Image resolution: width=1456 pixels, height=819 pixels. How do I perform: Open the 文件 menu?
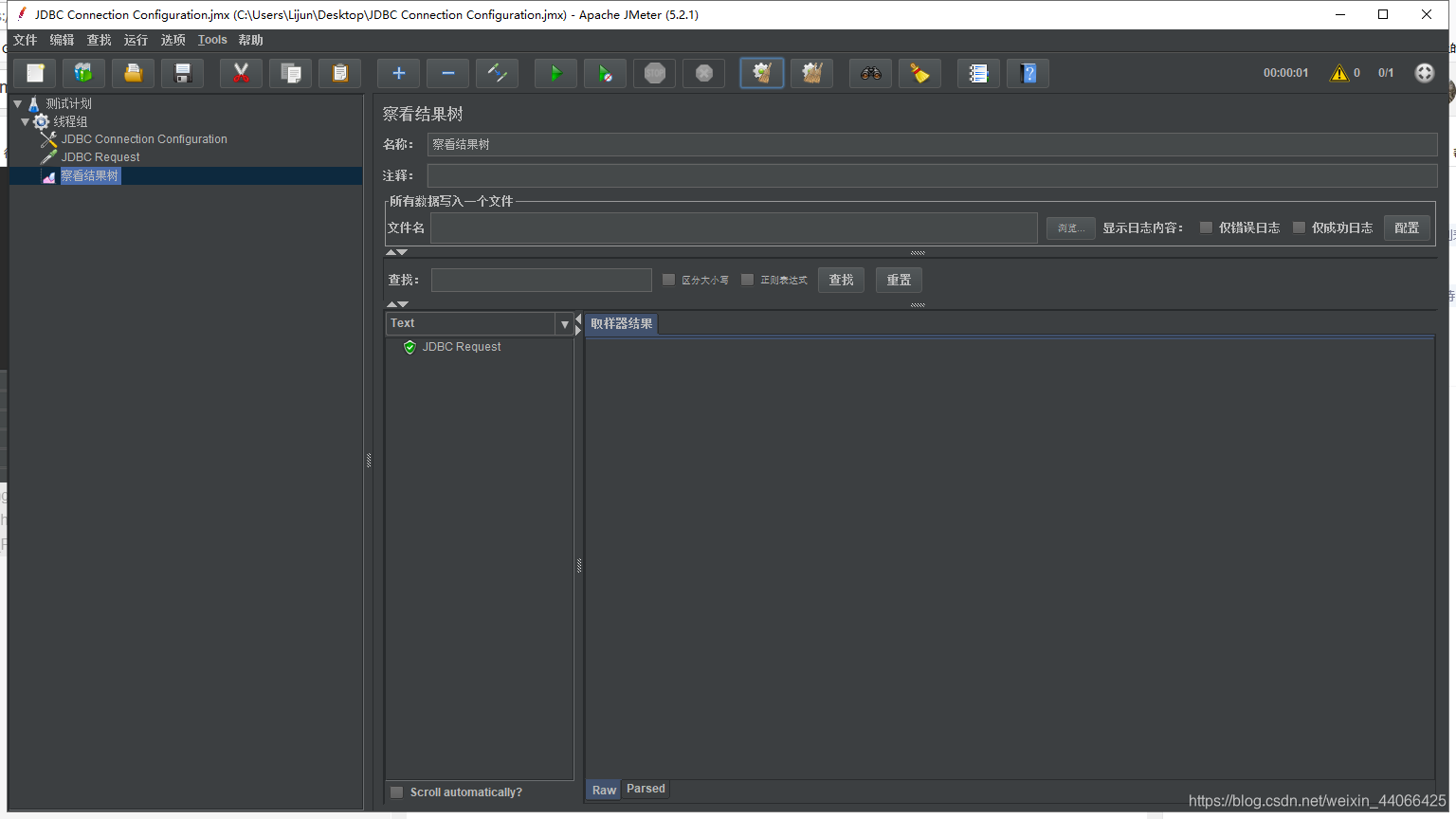pyautogui.click(x=26, y=40)
